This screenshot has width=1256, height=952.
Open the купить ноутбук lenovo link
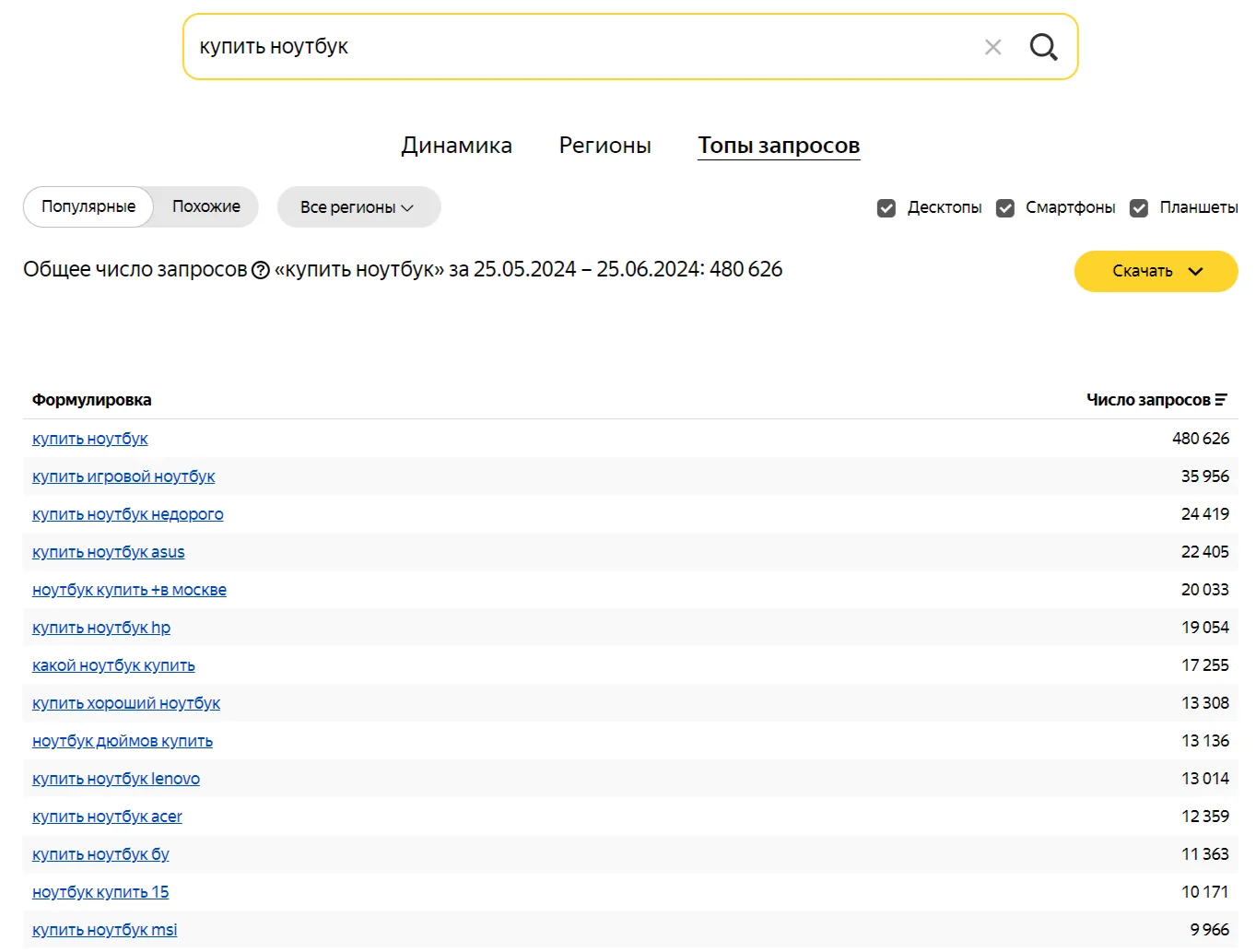(116, 779)
